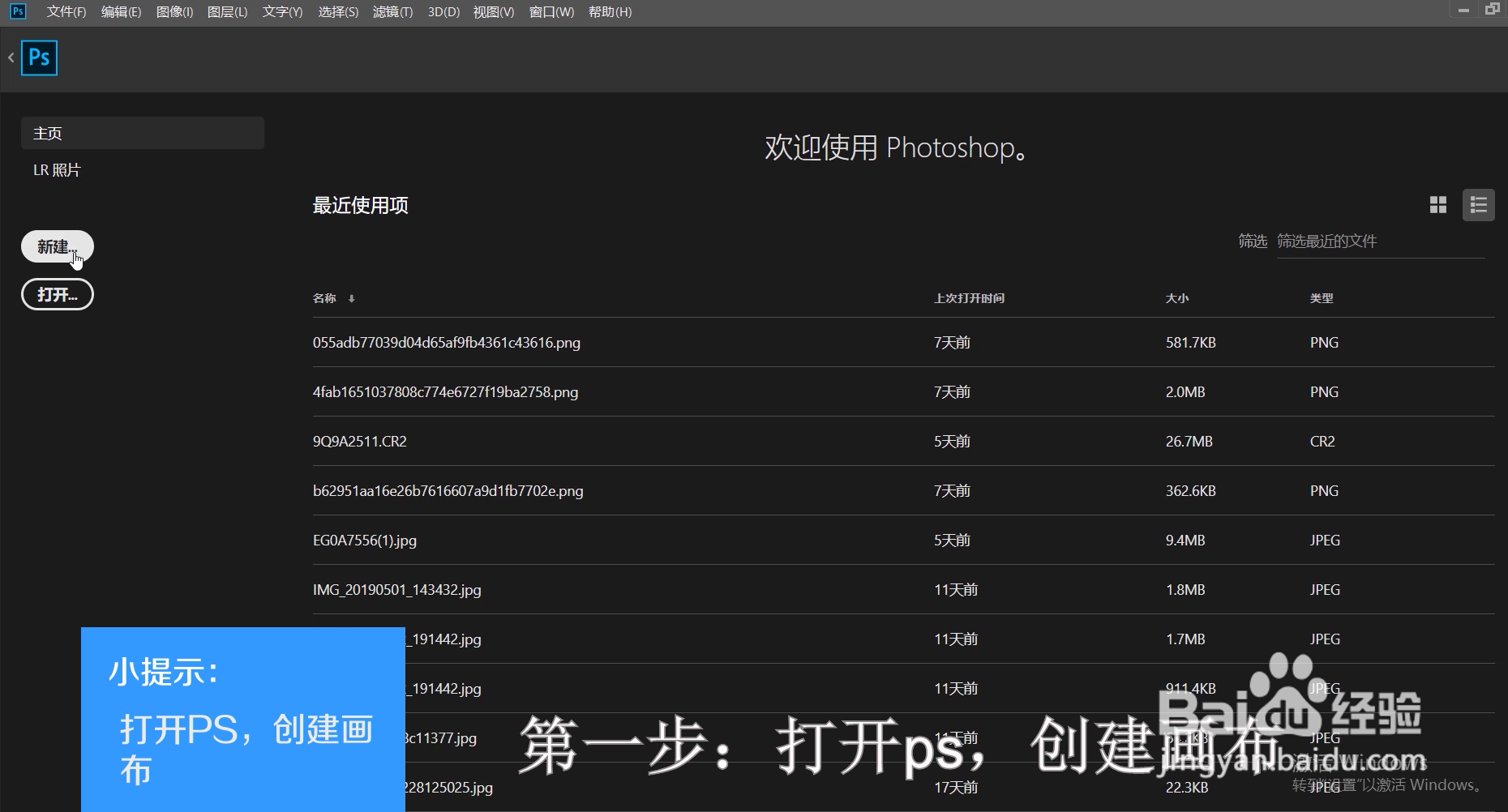
Task: Click the 筛选最近的文件 filter field
Action: (x=1381, y=241)
